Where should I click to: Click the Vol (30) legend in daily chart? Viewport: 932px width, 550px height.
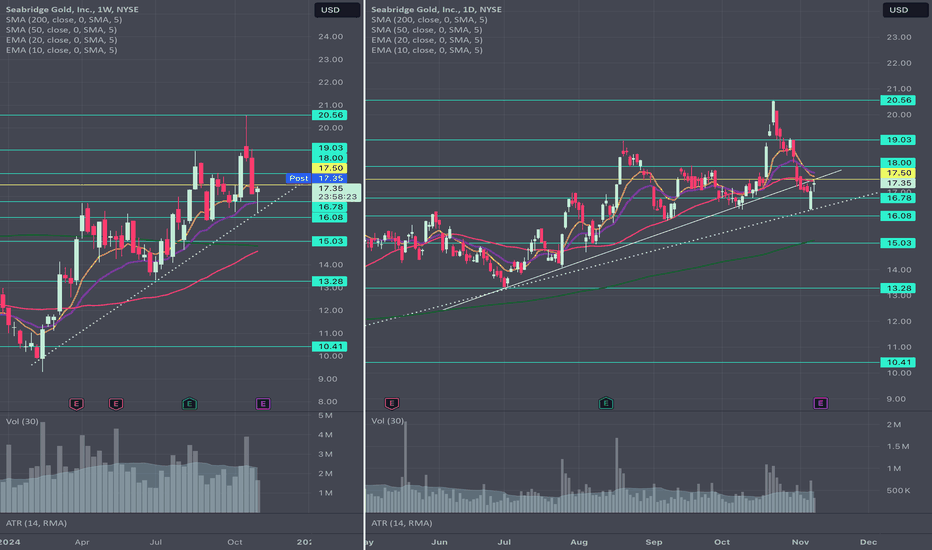coord(388,421)
